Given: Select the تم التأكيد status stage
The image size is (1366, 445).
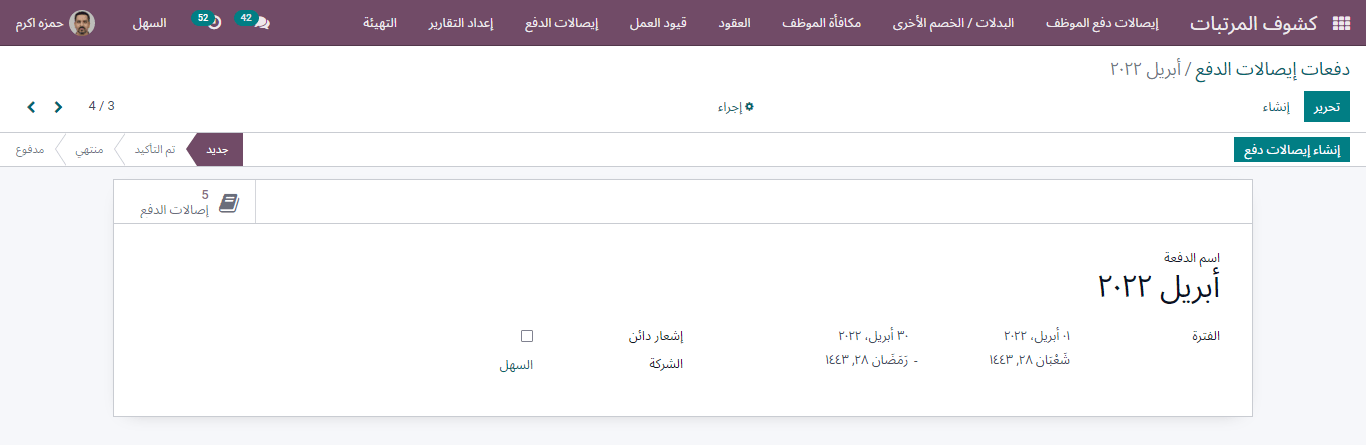Looking at the screenshot, I should coord(155,150).
